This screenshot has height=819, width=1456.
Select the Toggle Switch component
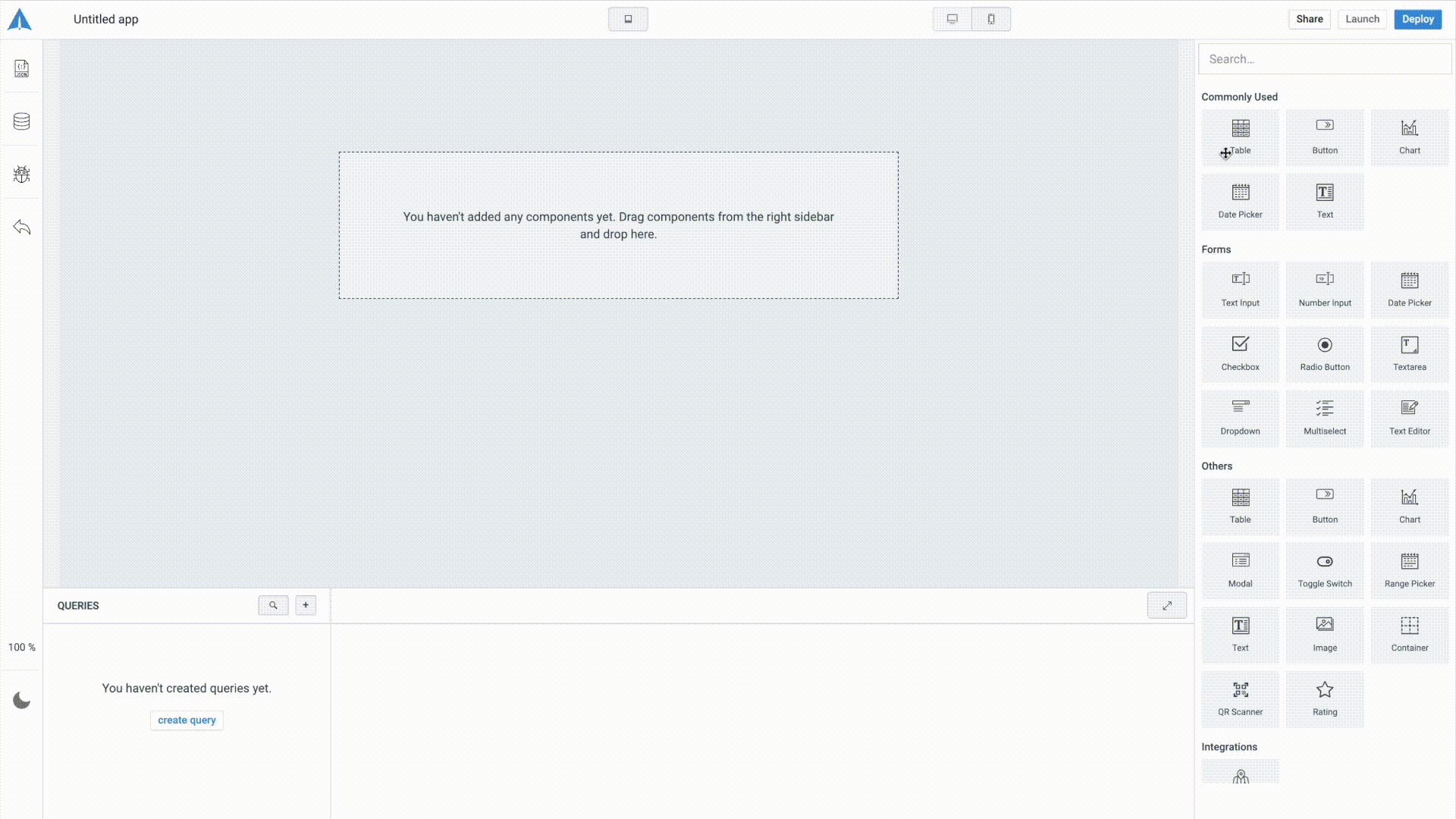click(x=1325, y=570)
